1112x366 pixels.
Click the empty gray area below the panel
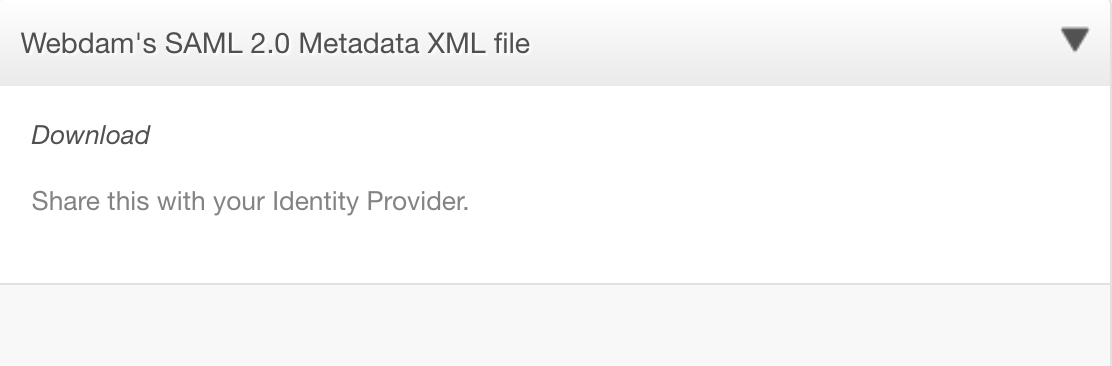(x=555, y=326)
